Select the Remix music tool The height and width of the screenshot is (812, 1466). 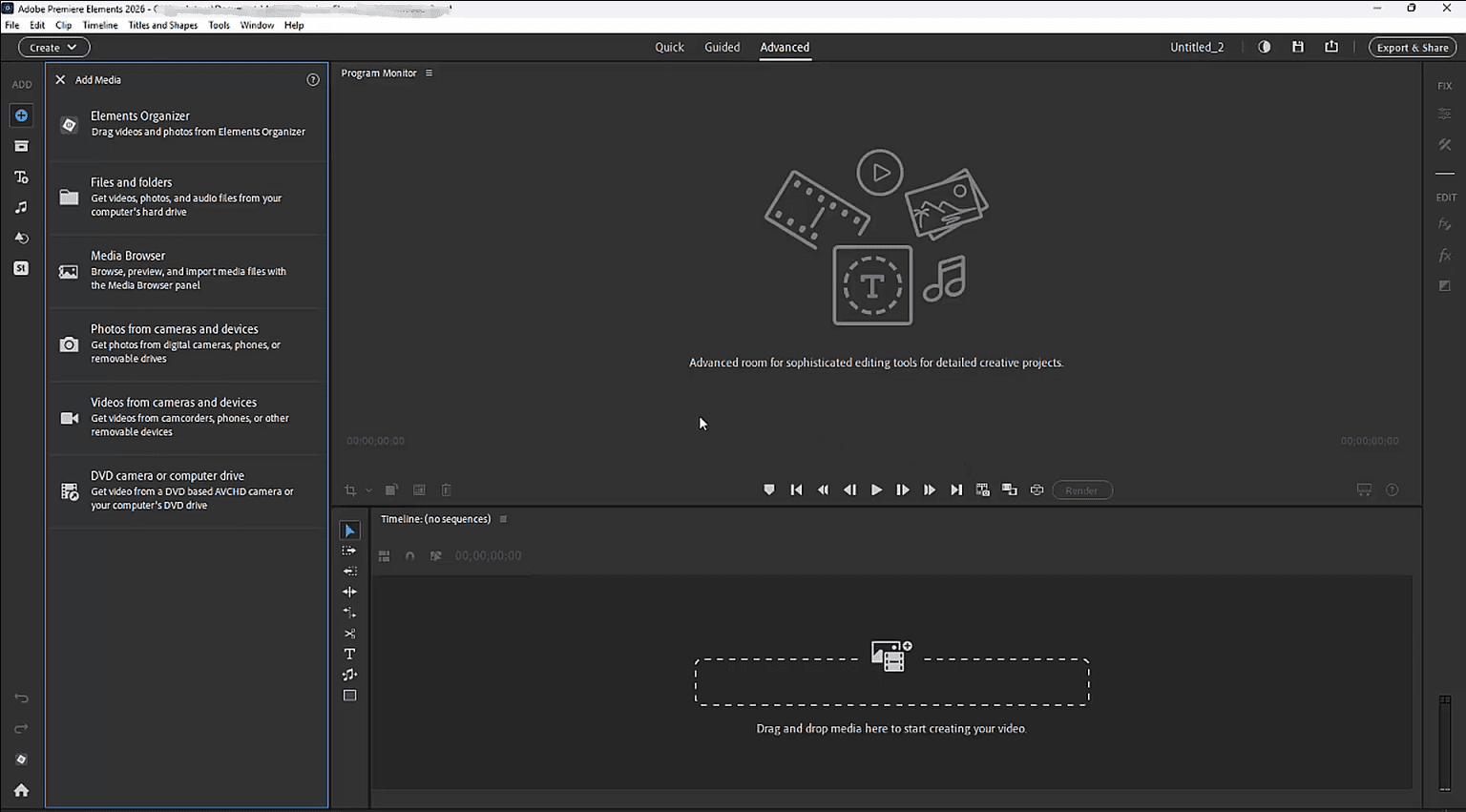pos(349,675)
